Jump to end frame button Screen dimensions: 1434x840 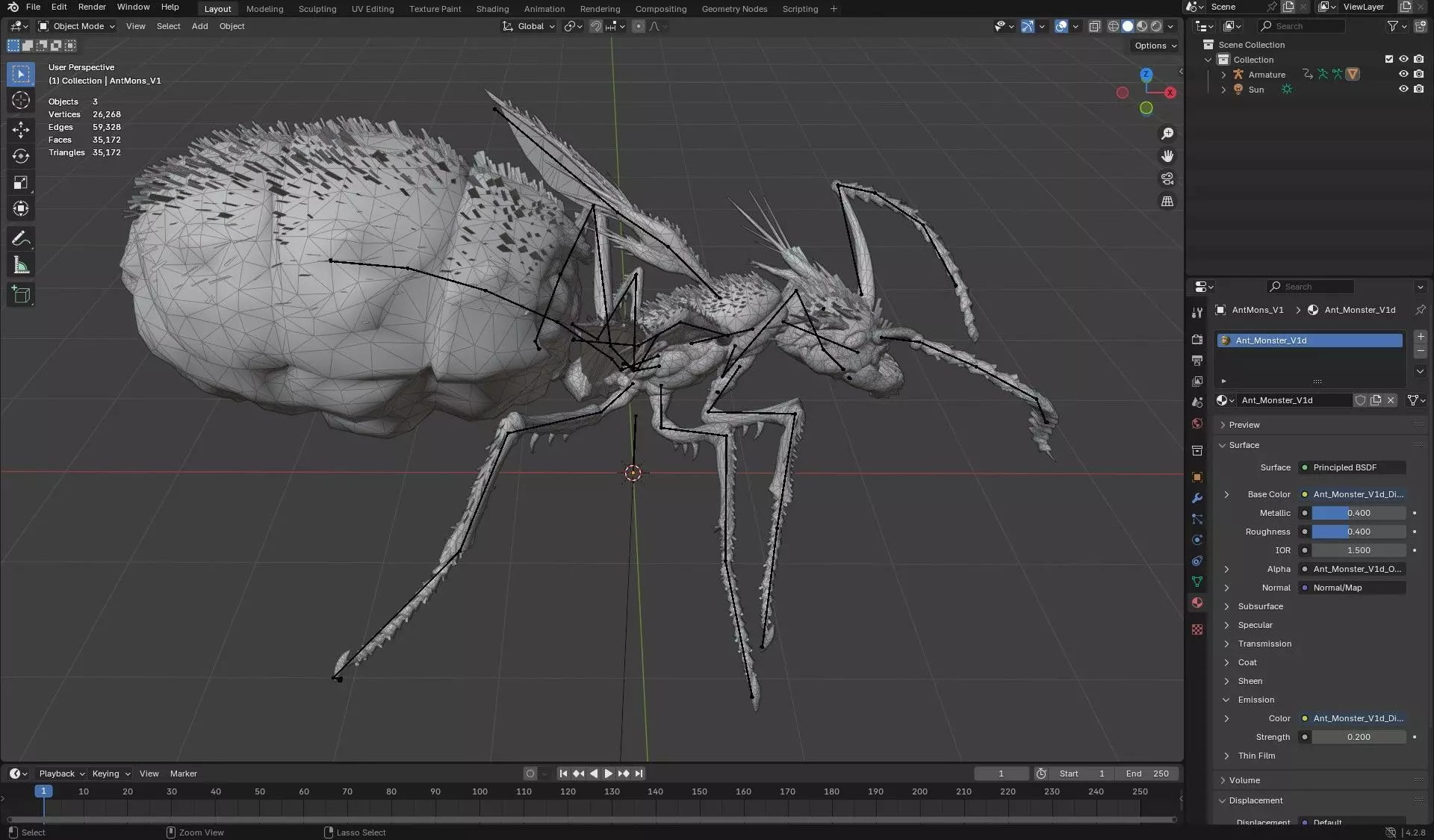(x=639, y=774)
